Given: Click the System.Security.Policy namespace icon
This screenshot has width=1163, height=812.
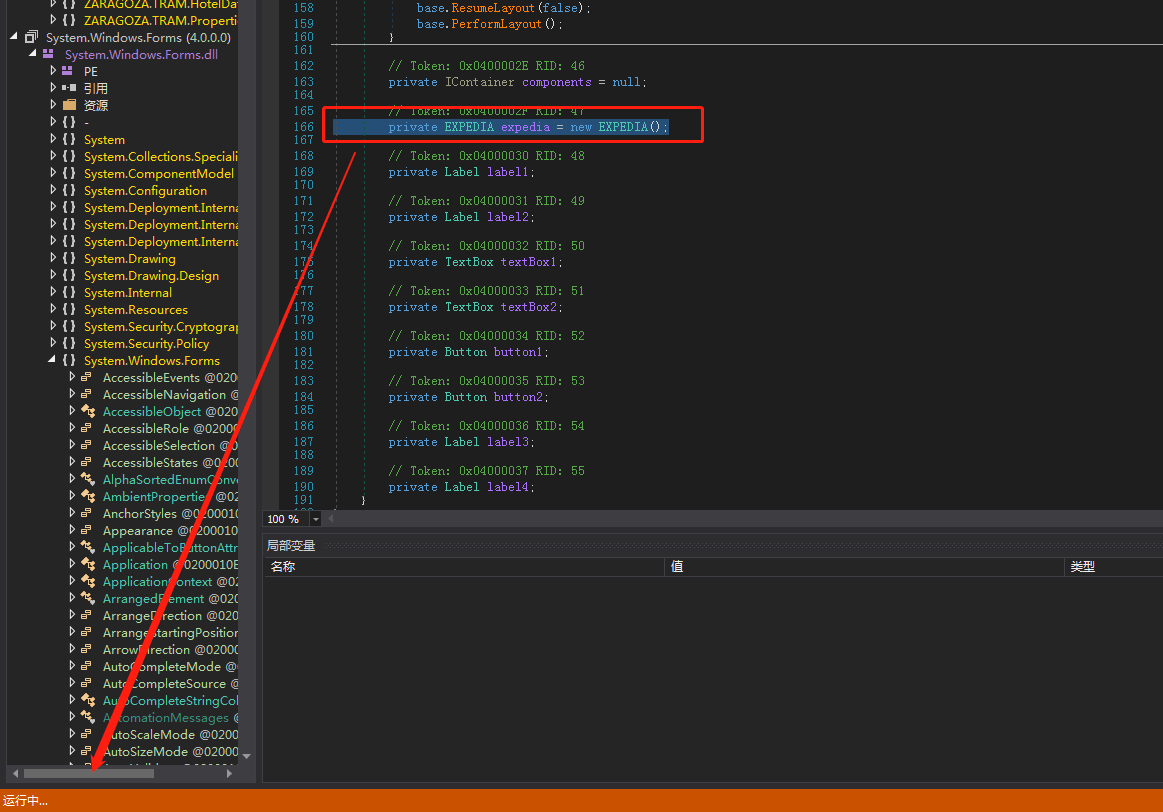Looking at the screenshot, I should (x=69, y=343).
